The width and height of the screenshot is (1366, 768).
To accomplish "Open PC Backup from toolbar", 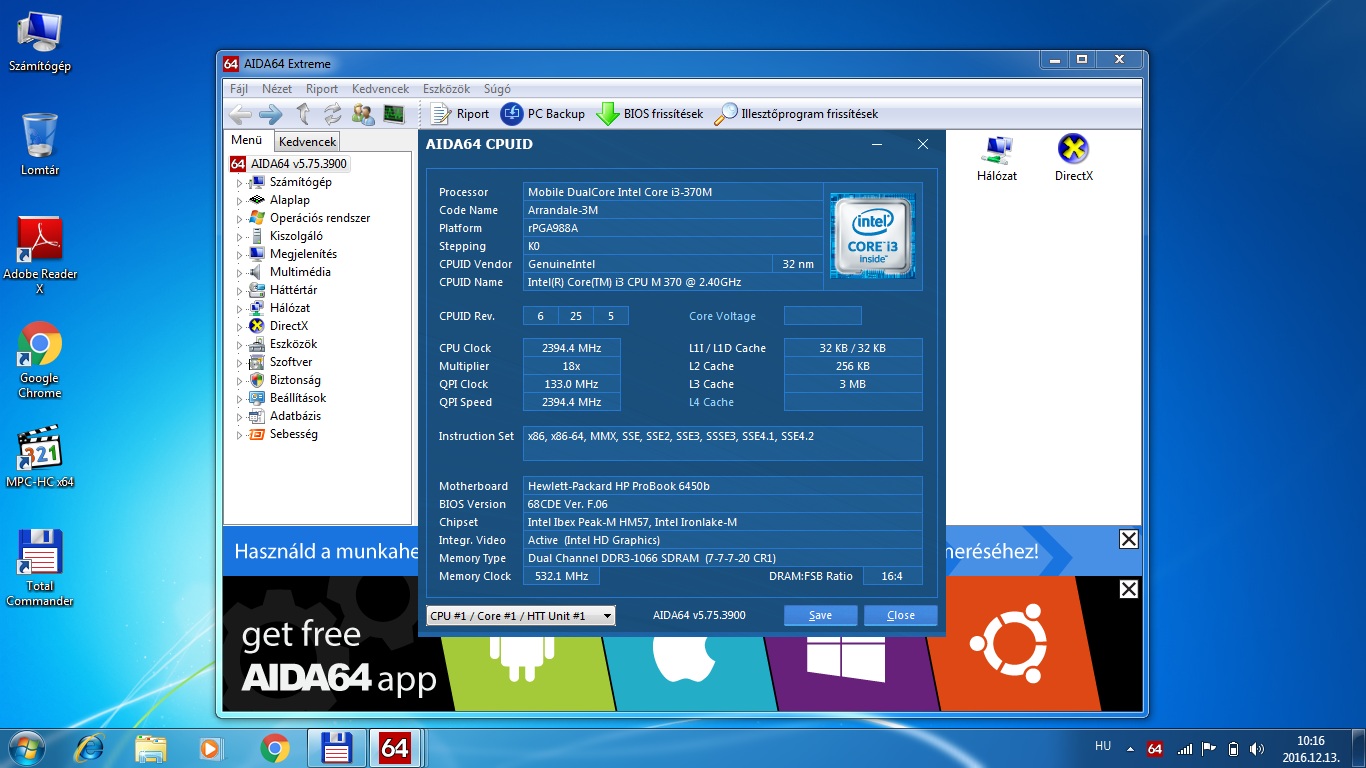I will click(x=543, y=114).
